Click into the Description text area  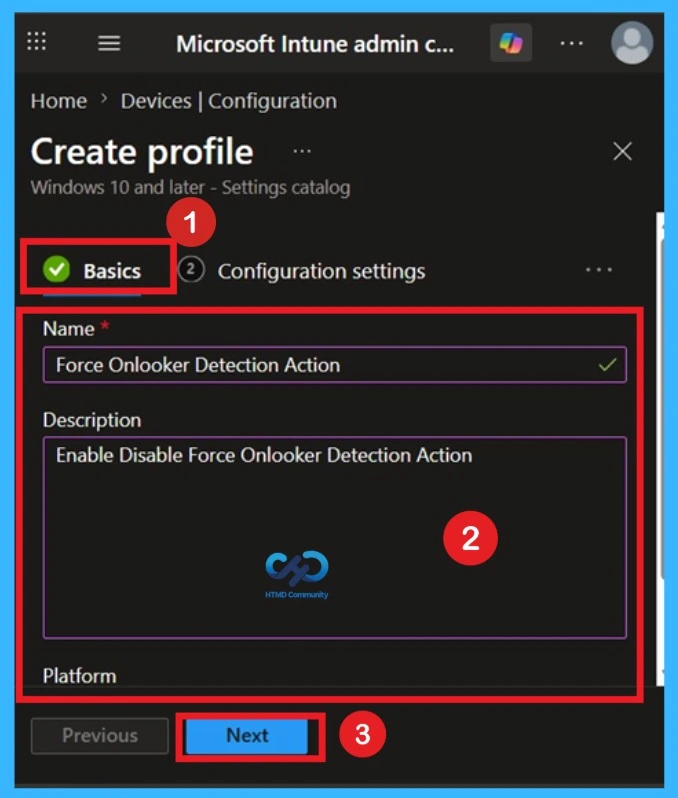click(334, 537)
